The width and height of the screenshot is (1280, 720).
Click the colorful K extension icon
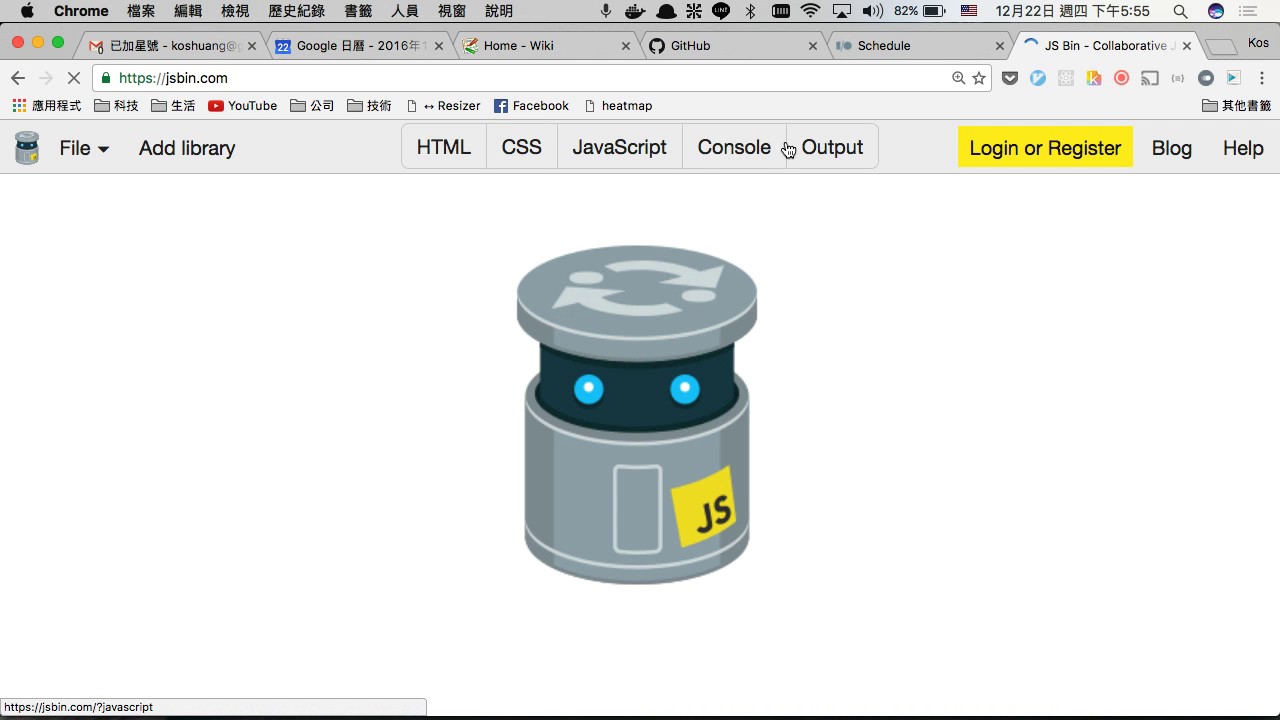[1094, 78]
